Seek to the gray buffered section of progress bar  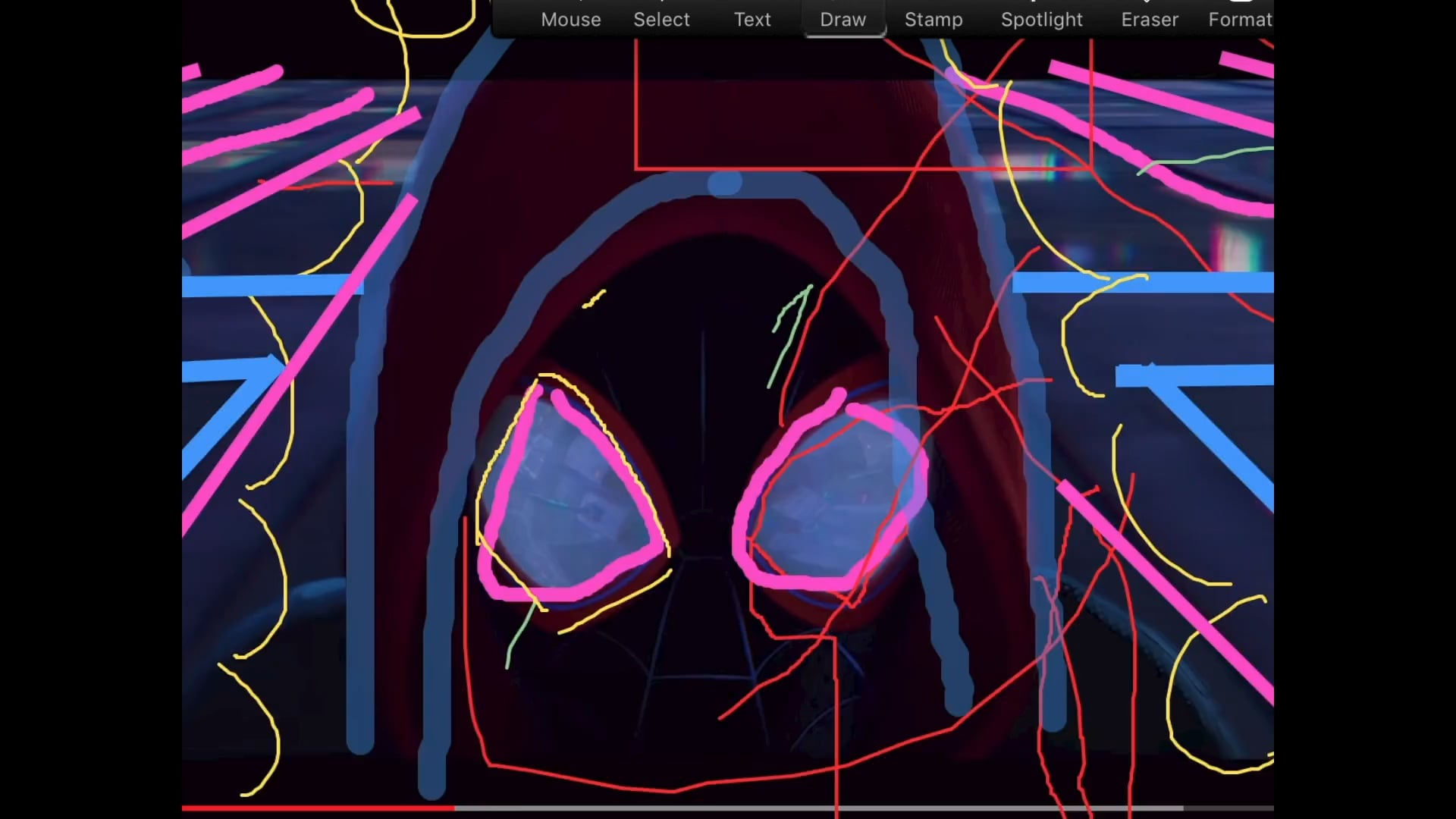pos(819,808)
